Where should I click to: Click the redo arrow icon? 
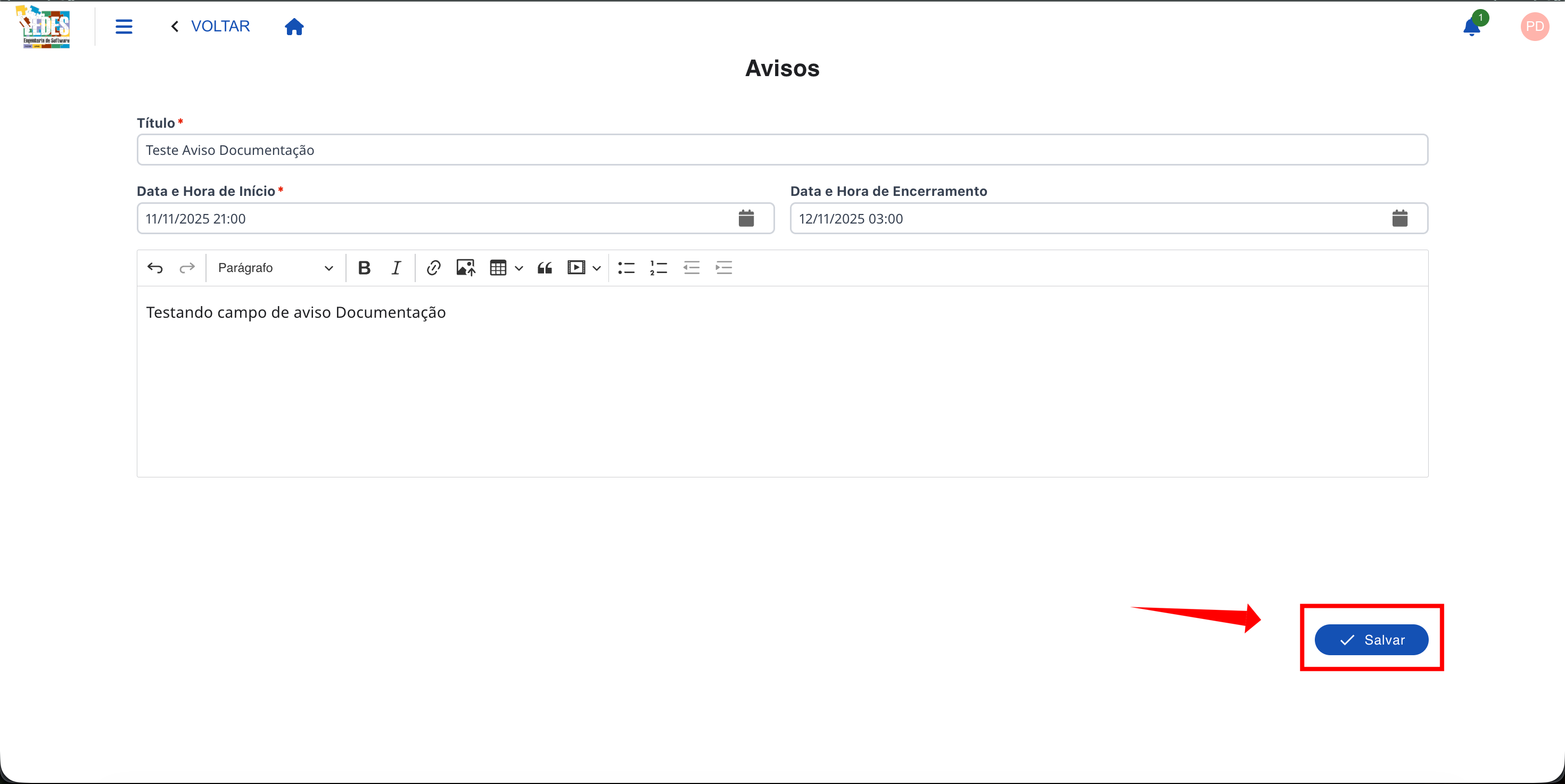(187, 268)
